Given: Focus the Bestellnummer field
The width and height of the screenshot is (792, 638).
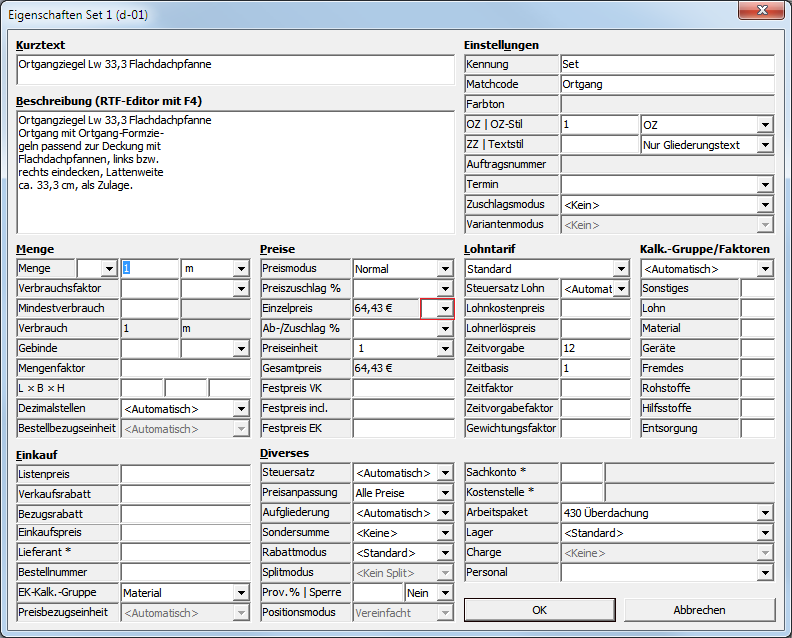Looking at the screenshot, I should pyautogui.click(x=185, y=572).
